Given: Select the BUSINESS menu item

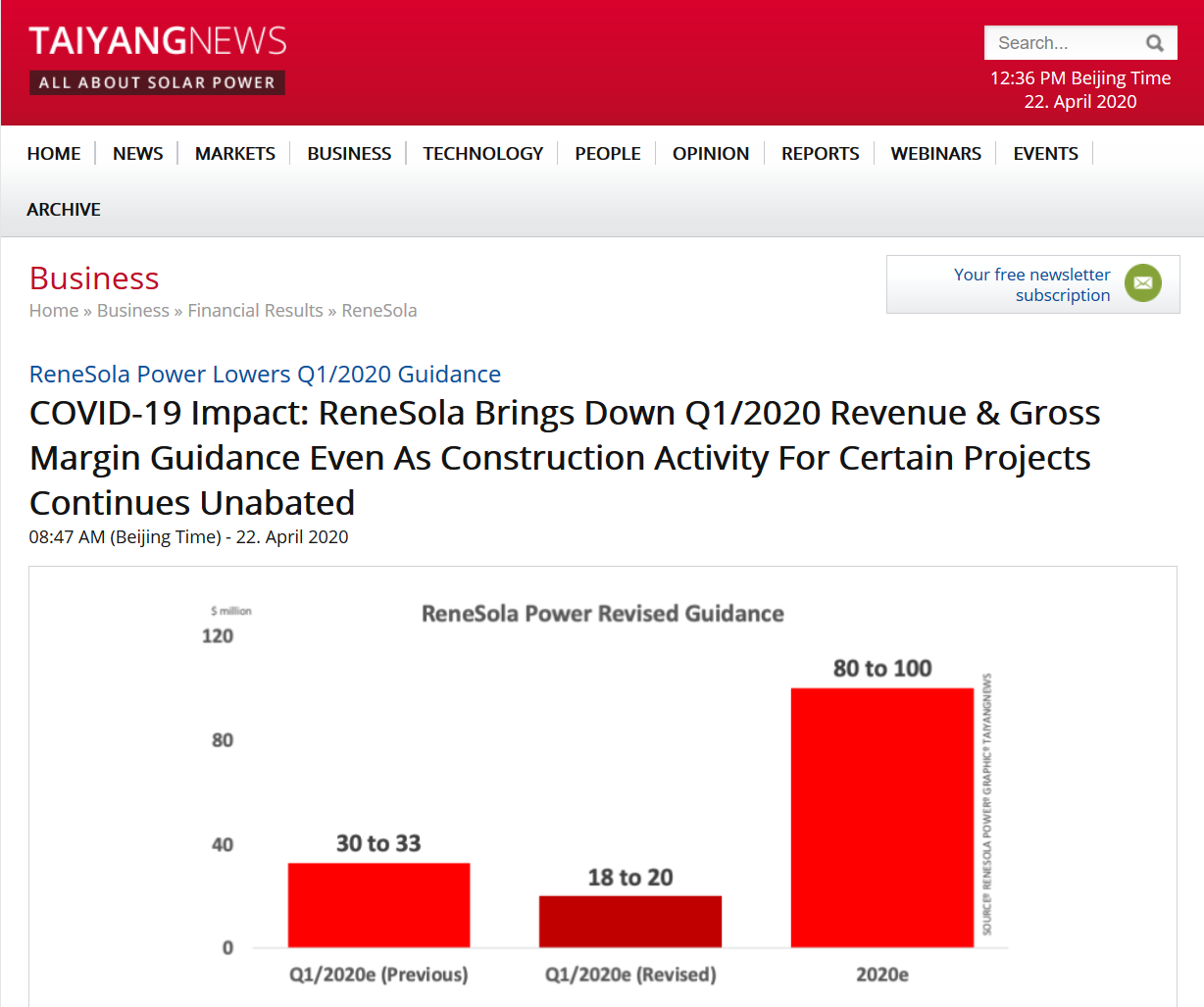Looking at the screenshot, I should [349, 154].
